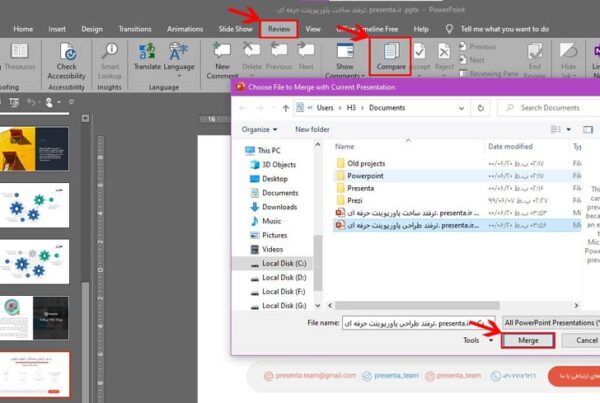Switch to the Transitions tab
The height and width of the screenshot is (403, 600).
tap(135, 29)
